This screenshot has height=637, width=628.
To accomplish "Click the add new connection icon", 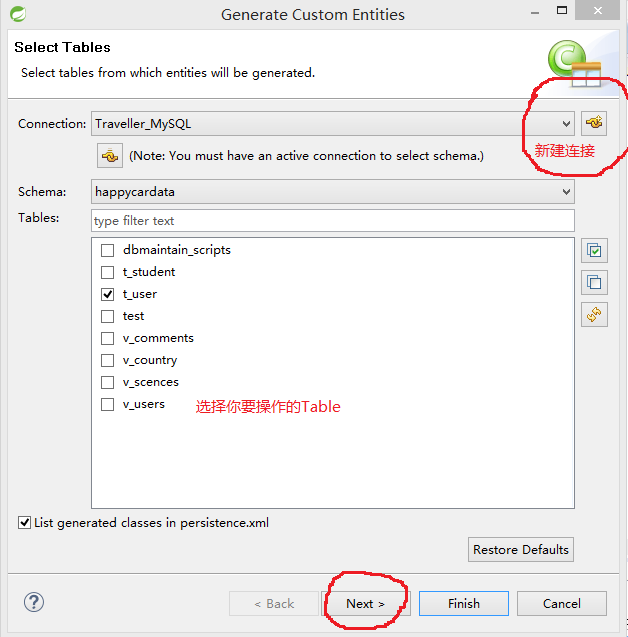I will click(x=594, y=123).
